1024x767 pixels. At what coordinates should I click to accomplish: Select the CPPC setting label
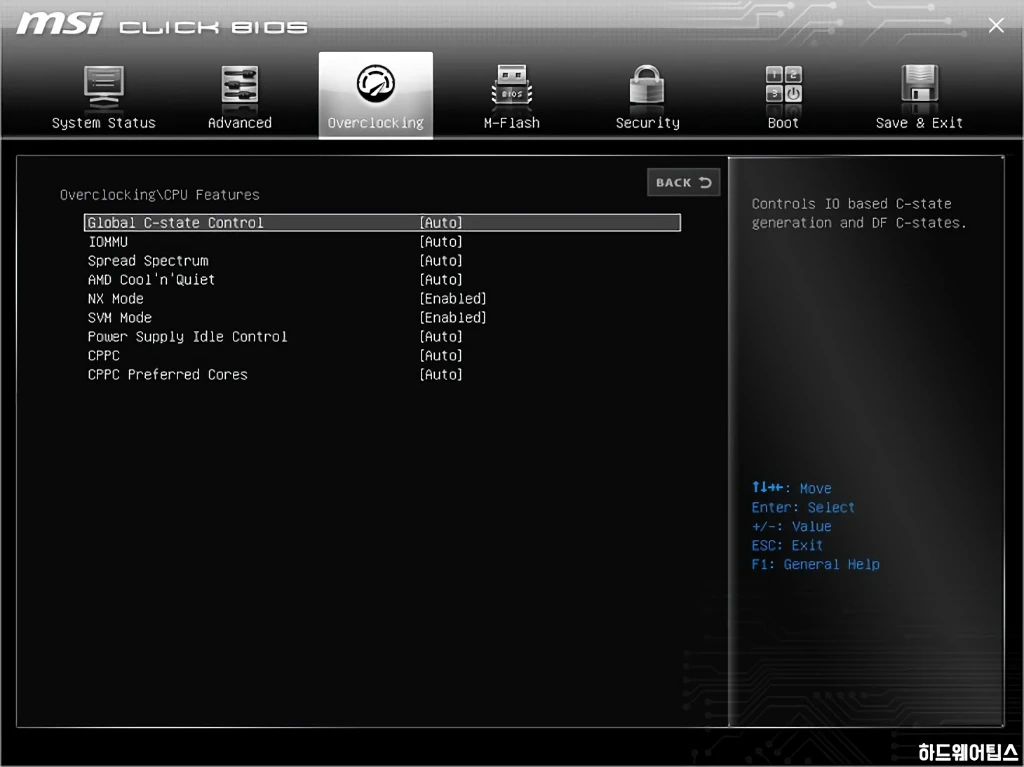(104, 355)
